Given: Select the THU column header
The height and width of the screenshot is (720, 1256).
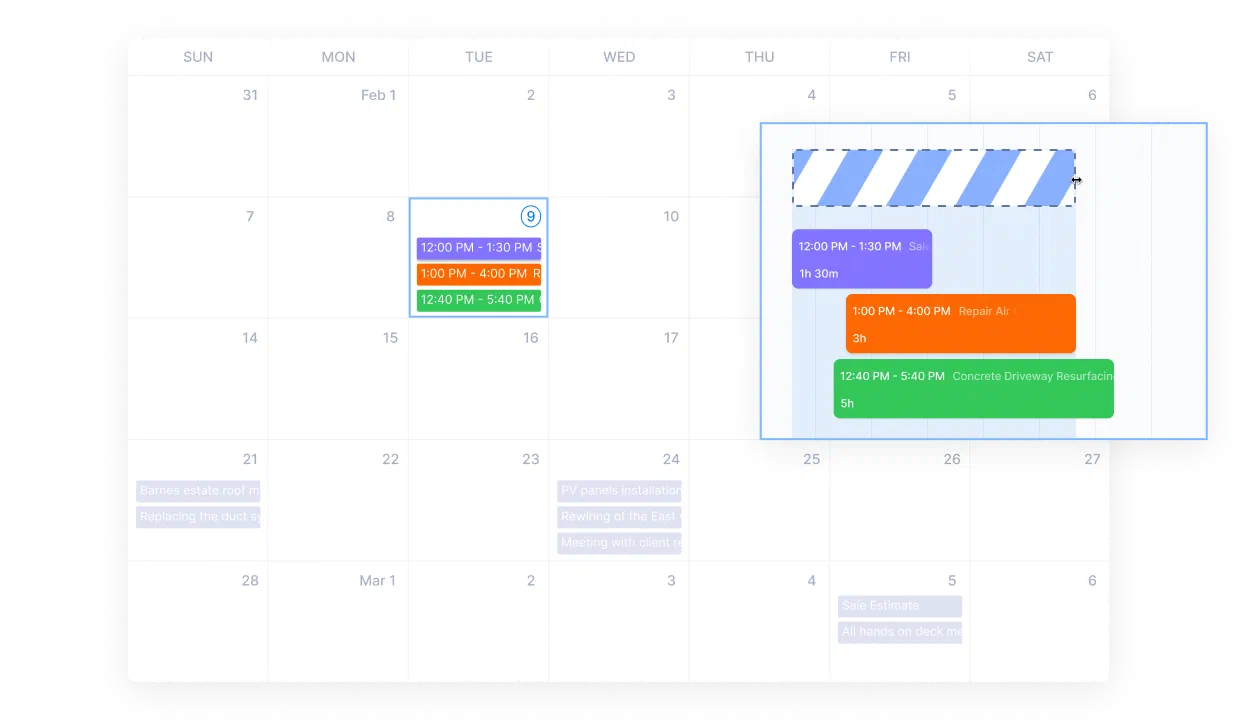Looking at the screenshot, I should (759, 57).
